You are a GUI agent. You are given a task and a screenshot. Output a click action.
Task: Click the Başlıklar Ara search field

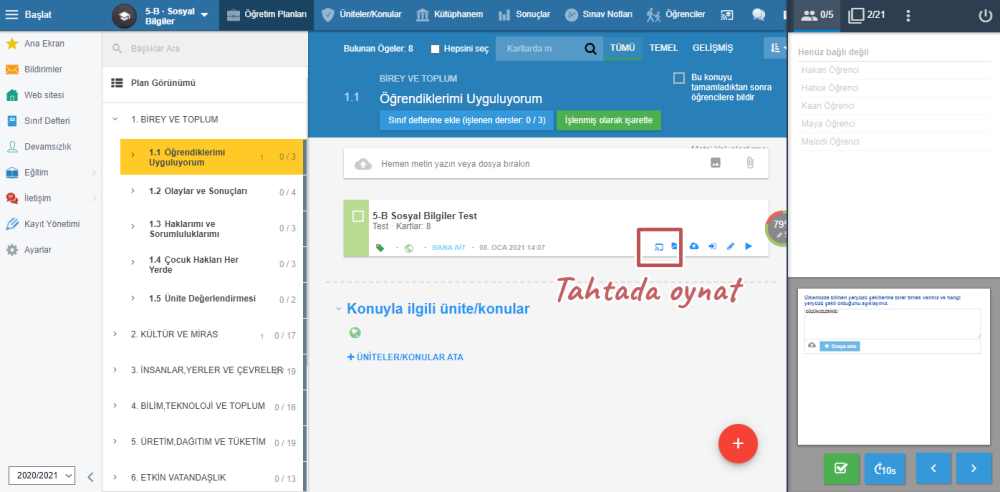(x=204, y=48)
